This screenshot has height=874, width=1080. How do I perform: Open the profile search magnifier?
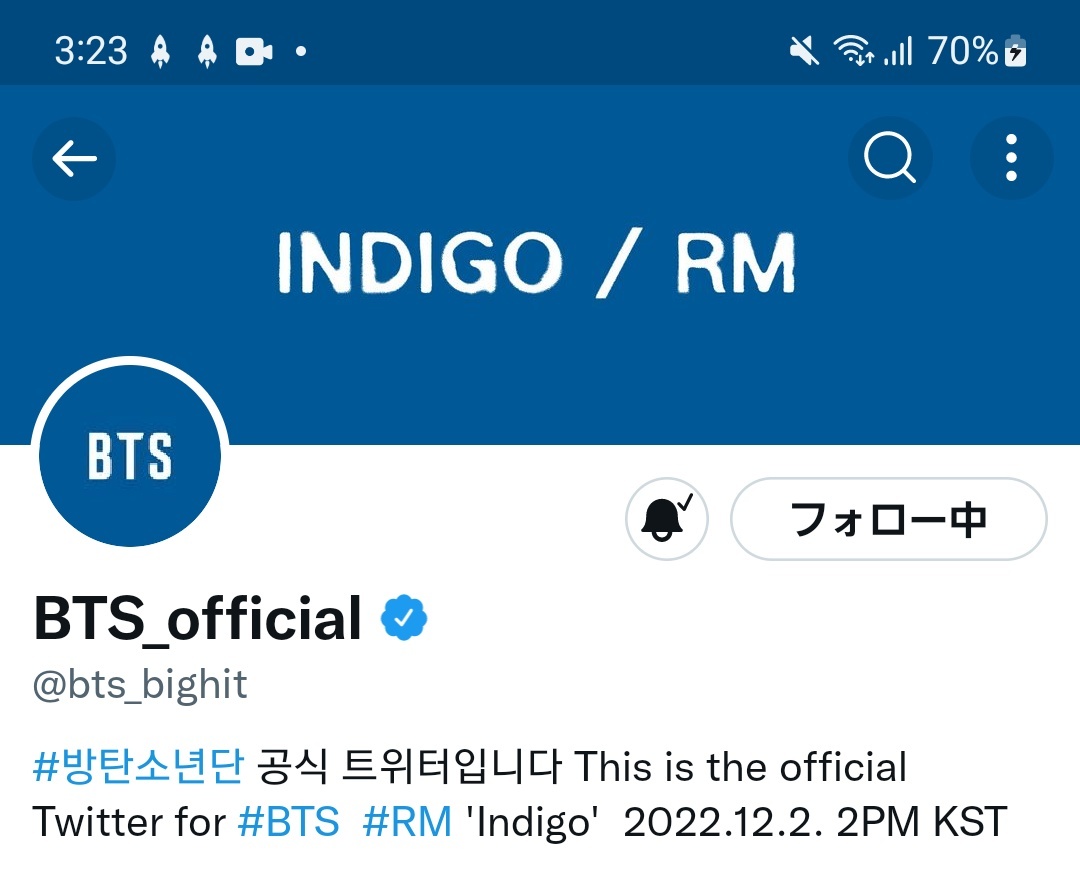(889, 158)
